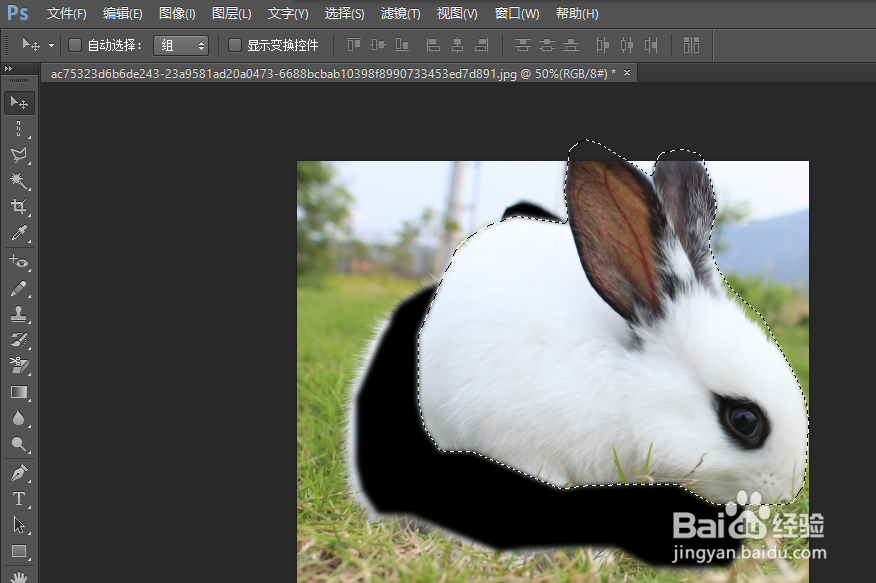
Task: Open the 视图(V) menu
Action: click(457, 13)
